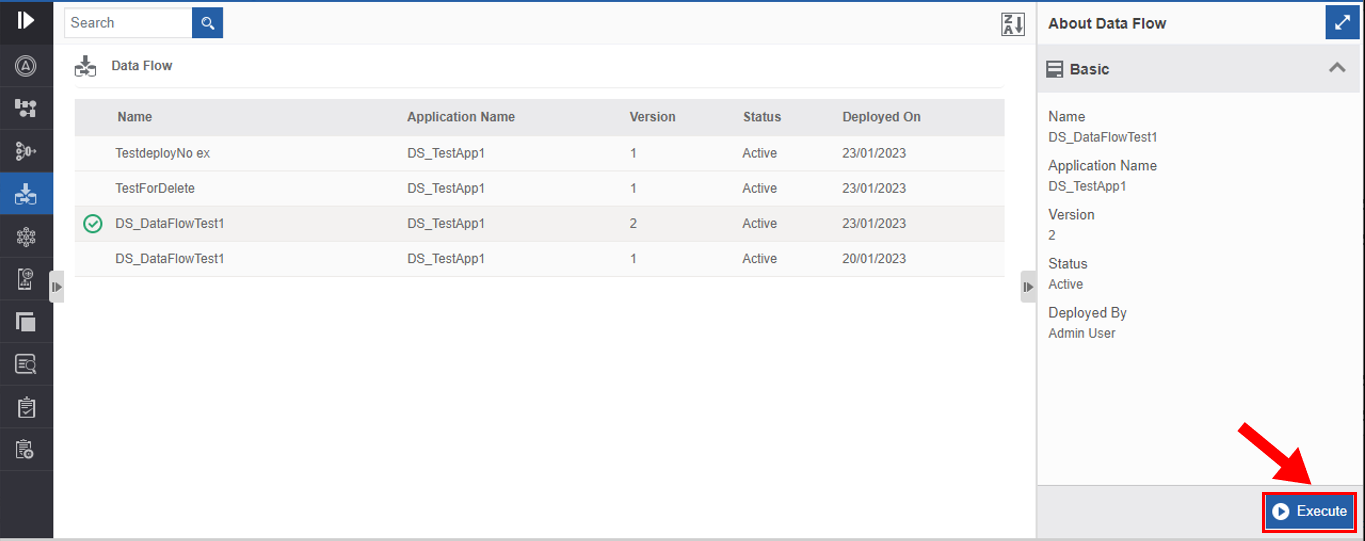Select the TestForDelete row
Image resolution: width=1365 pixels, height=541 pixels.
click(x=540, y=188)
